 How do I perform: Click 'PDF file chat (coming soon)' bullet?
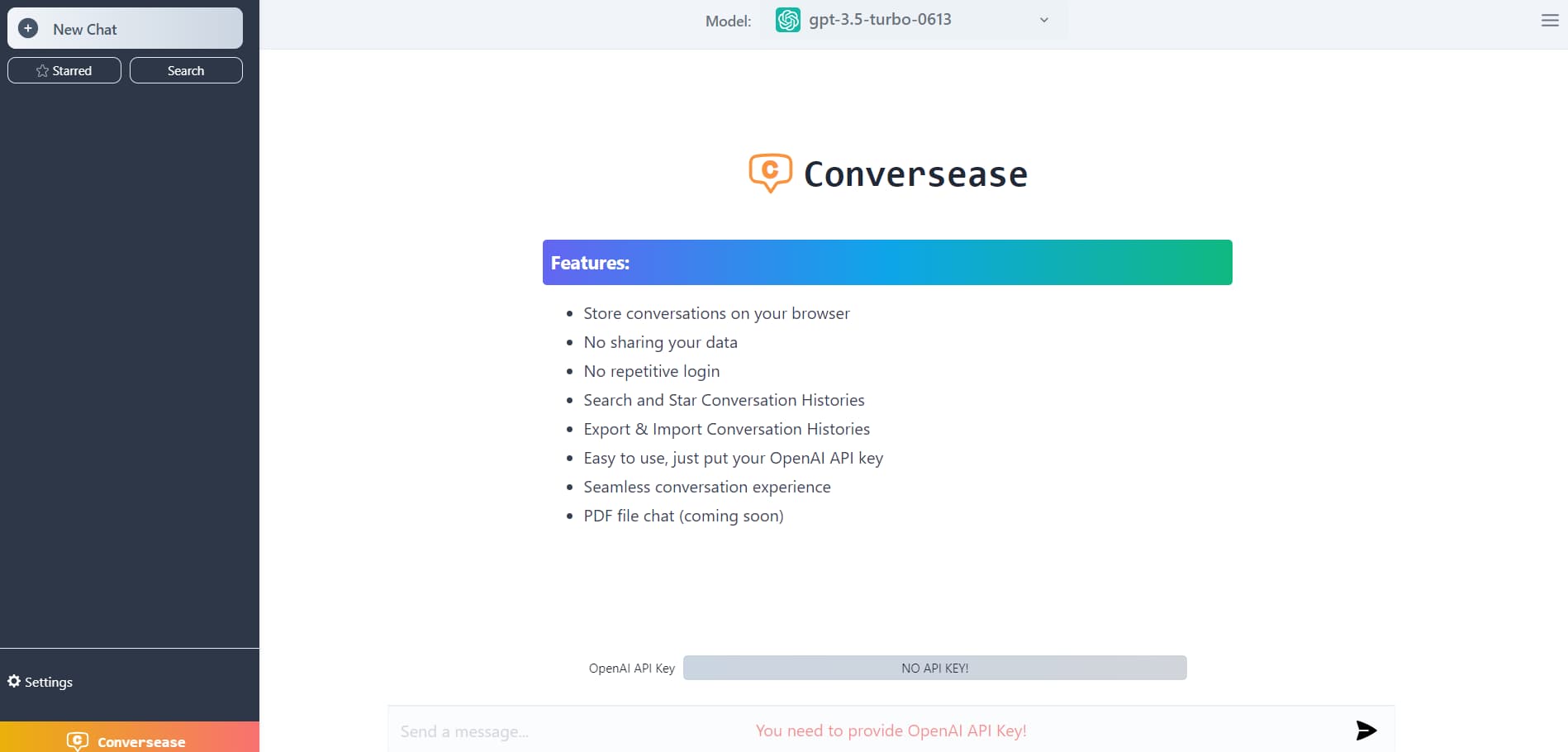pyautogui.click(x=683, y=516)
